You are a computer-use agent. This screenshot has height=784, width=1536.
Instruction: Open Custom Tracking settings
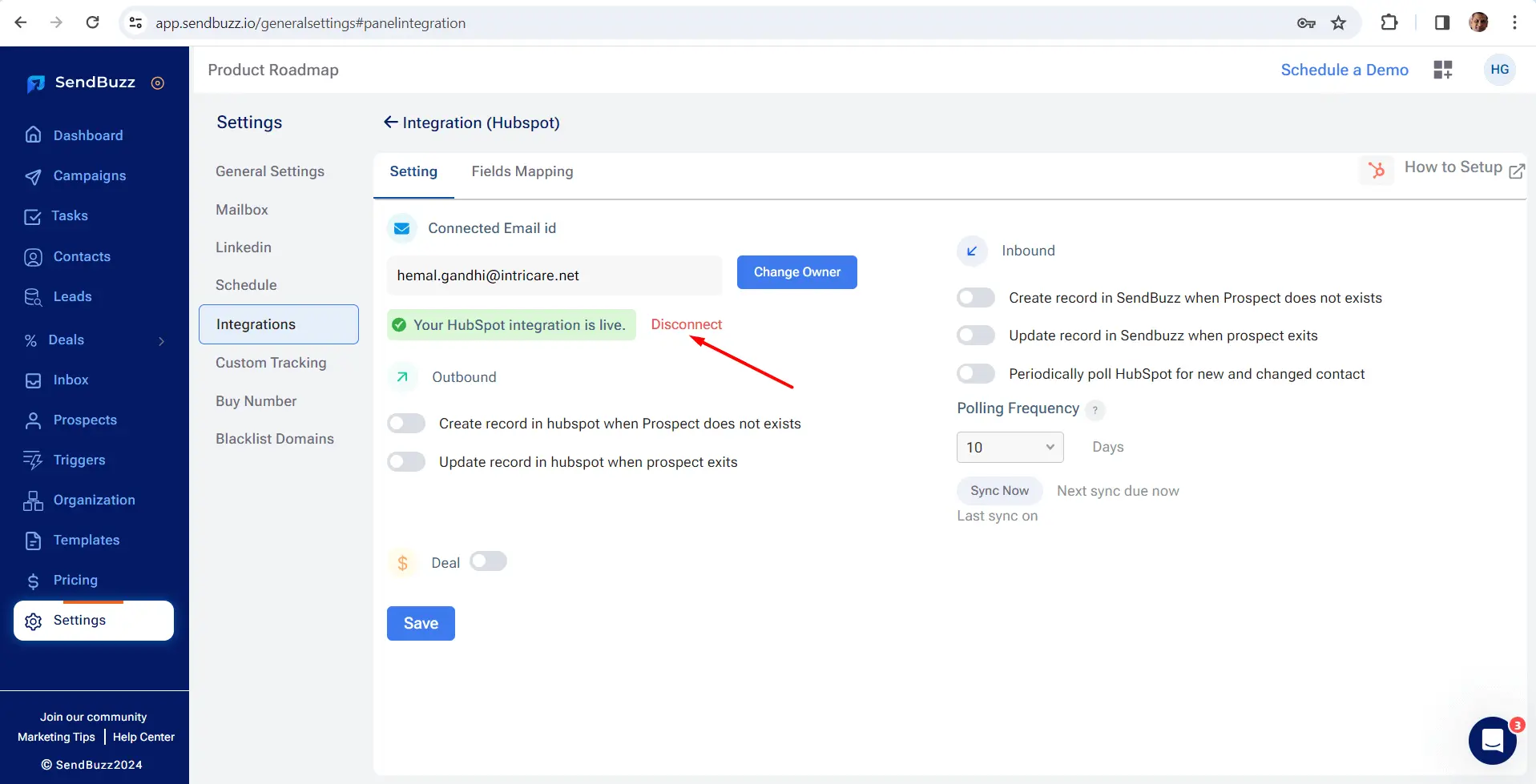coord(271,363)
